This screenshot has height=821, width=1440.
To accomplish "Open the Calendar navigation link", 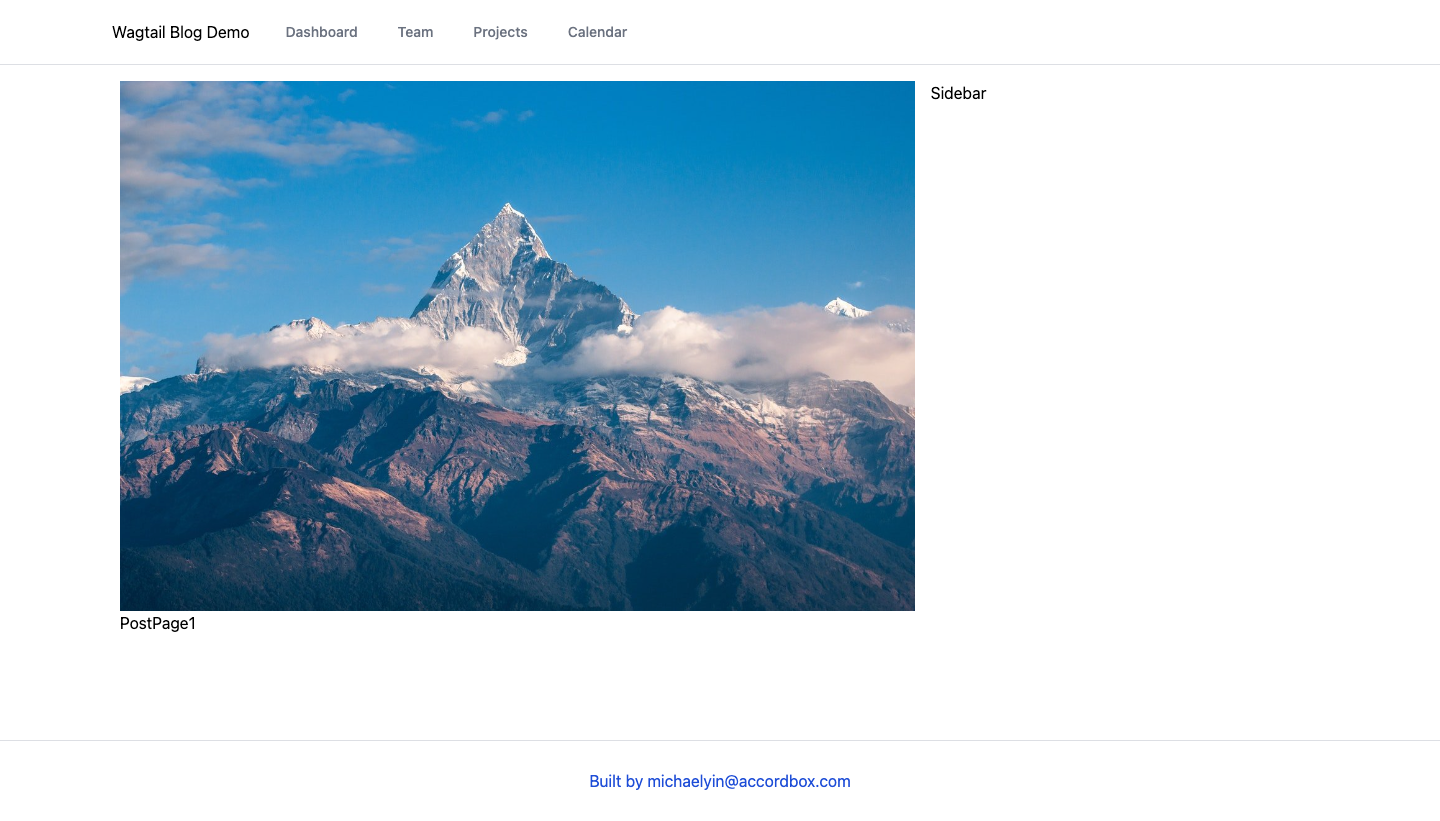I will 597,32.
